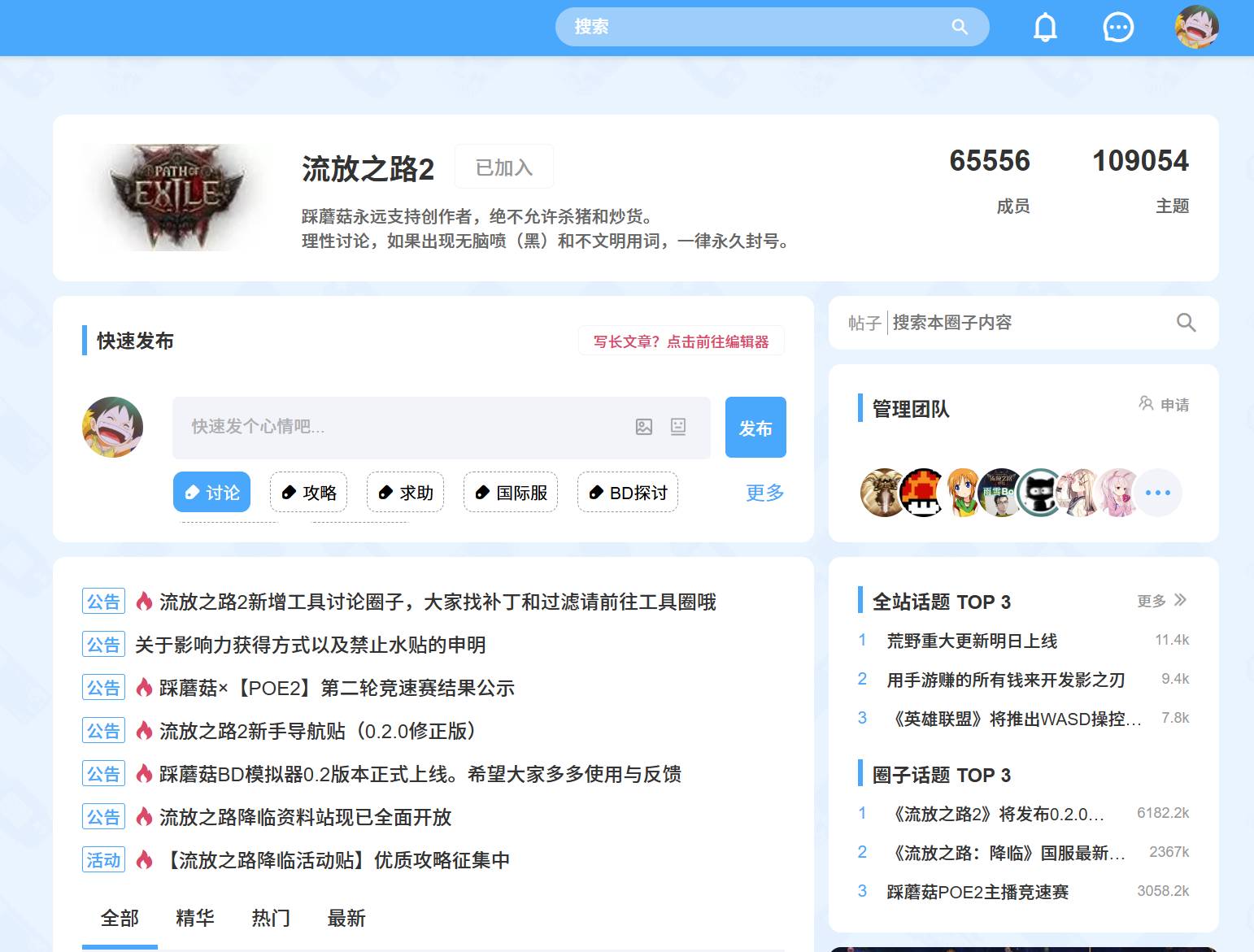Show more moderators via three-dot icon
Image resolution: width=1254 pixels, height=952 pixels.
(x=1158, y=493)
